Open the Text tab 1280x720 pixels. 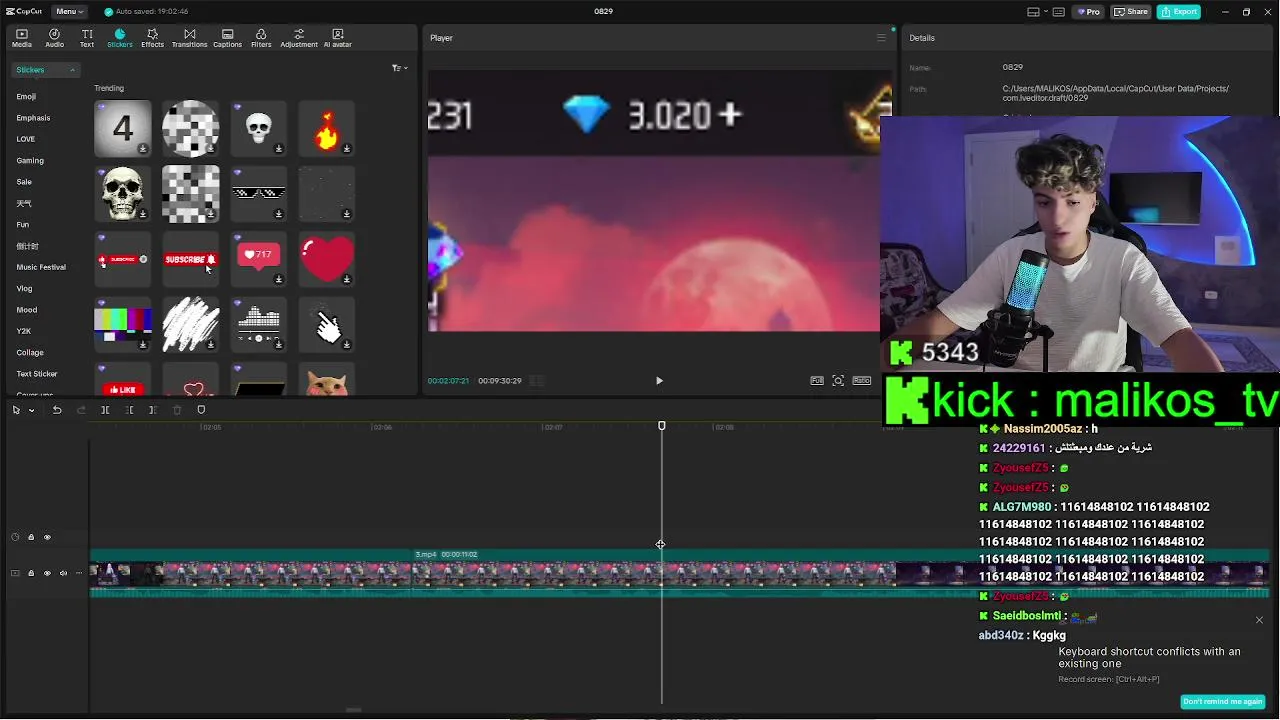87,38
